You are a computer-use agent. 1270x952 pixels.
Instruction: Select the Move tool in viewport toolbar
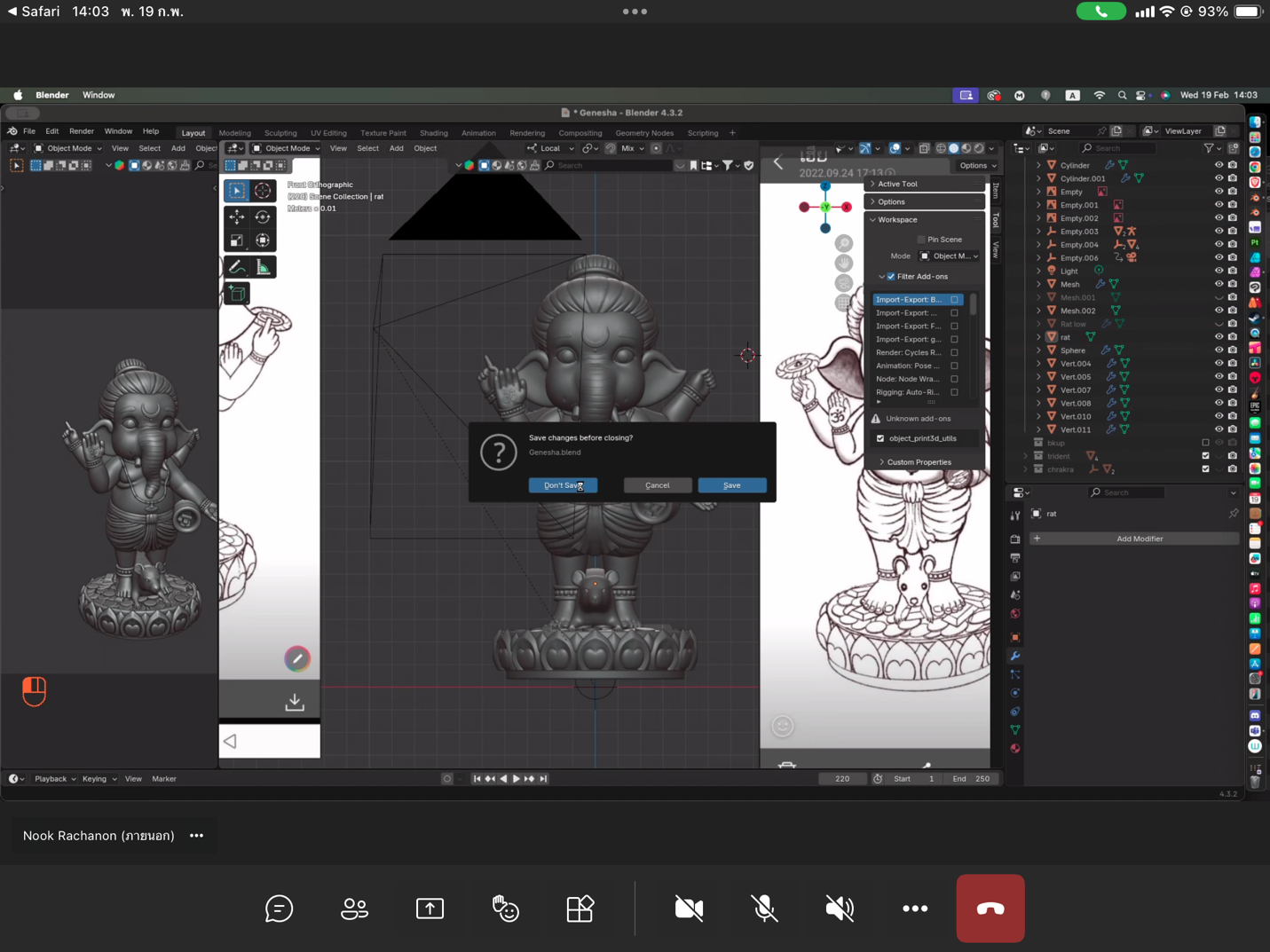[237, 217]
